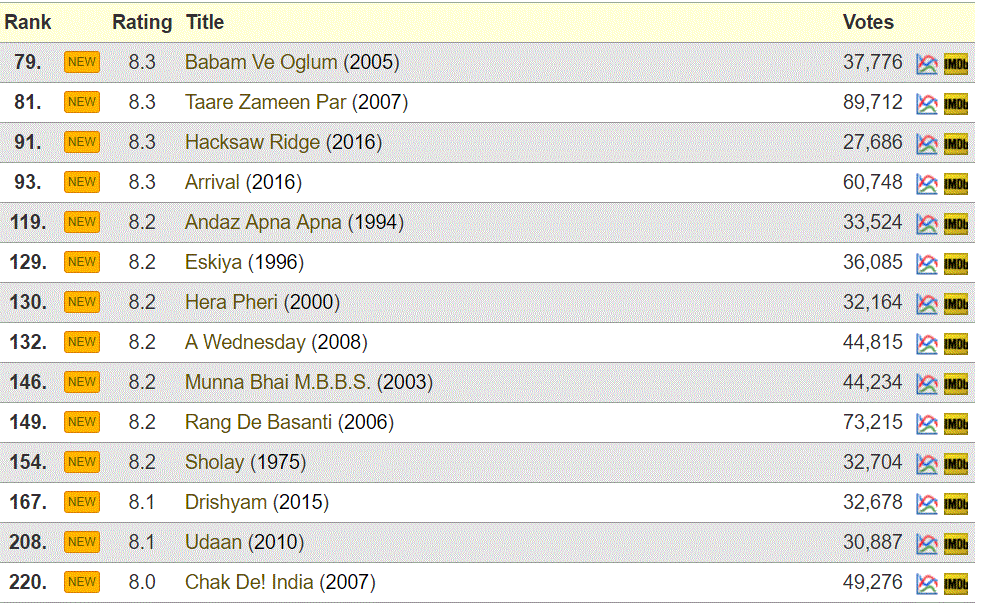Click the IMDb icon for Eskiya

pyautogui.click(x=956, y=264)
